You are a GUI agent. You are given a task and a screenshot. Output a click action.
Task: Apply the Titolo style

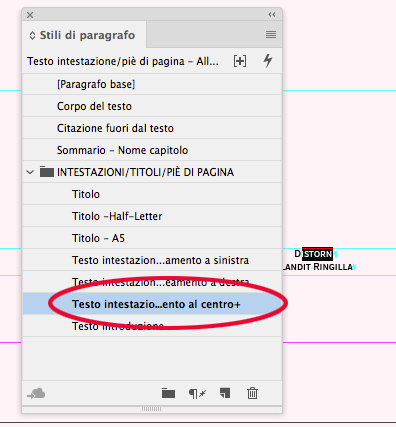pos(152,194)
